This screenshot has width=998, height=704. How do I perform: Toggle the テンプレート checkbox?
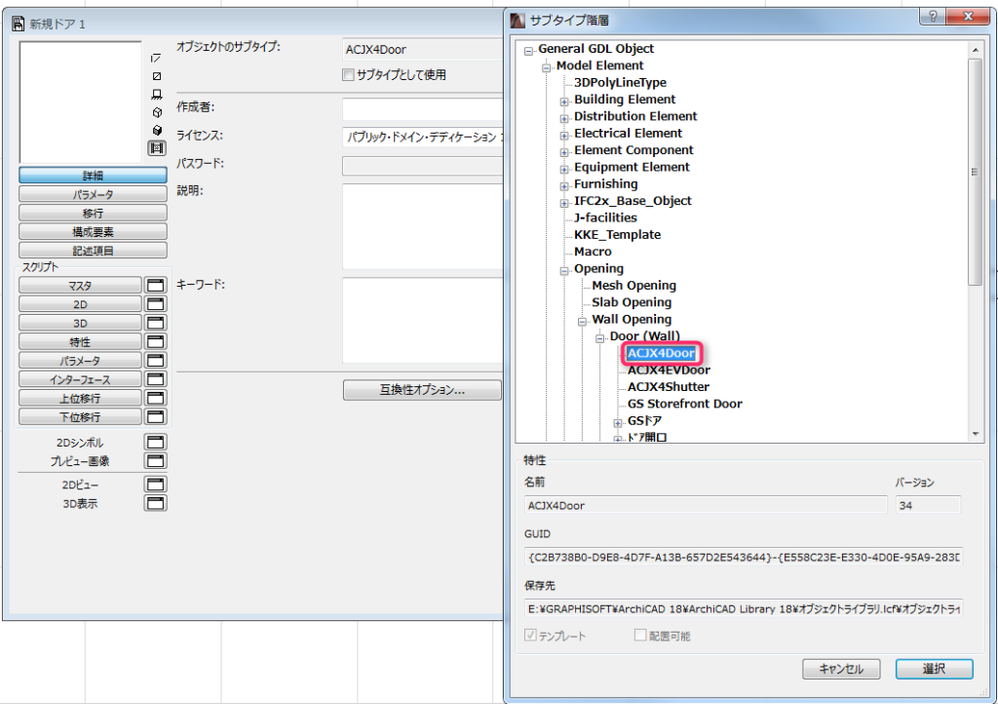point(530,635)
